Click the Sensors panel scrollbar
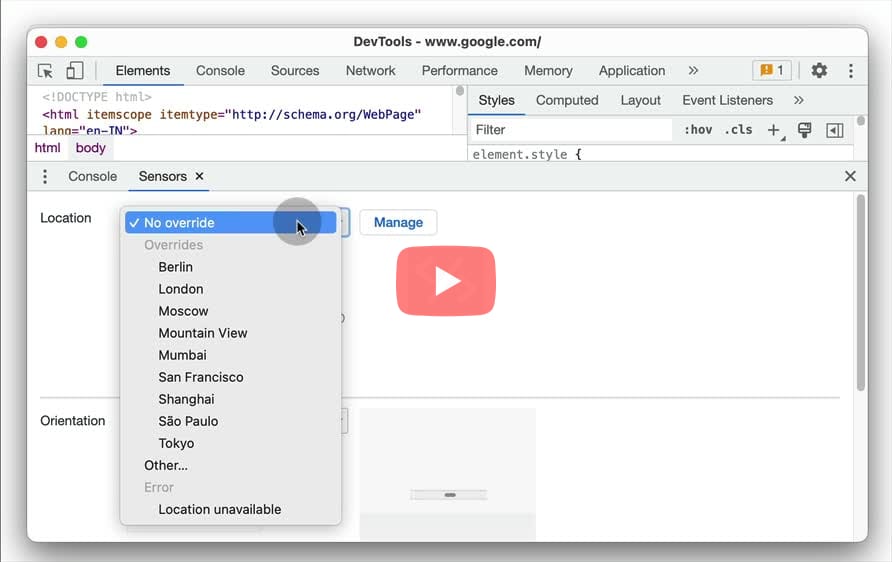This screenshot has width=892, height=562. [x=861, y=293]
